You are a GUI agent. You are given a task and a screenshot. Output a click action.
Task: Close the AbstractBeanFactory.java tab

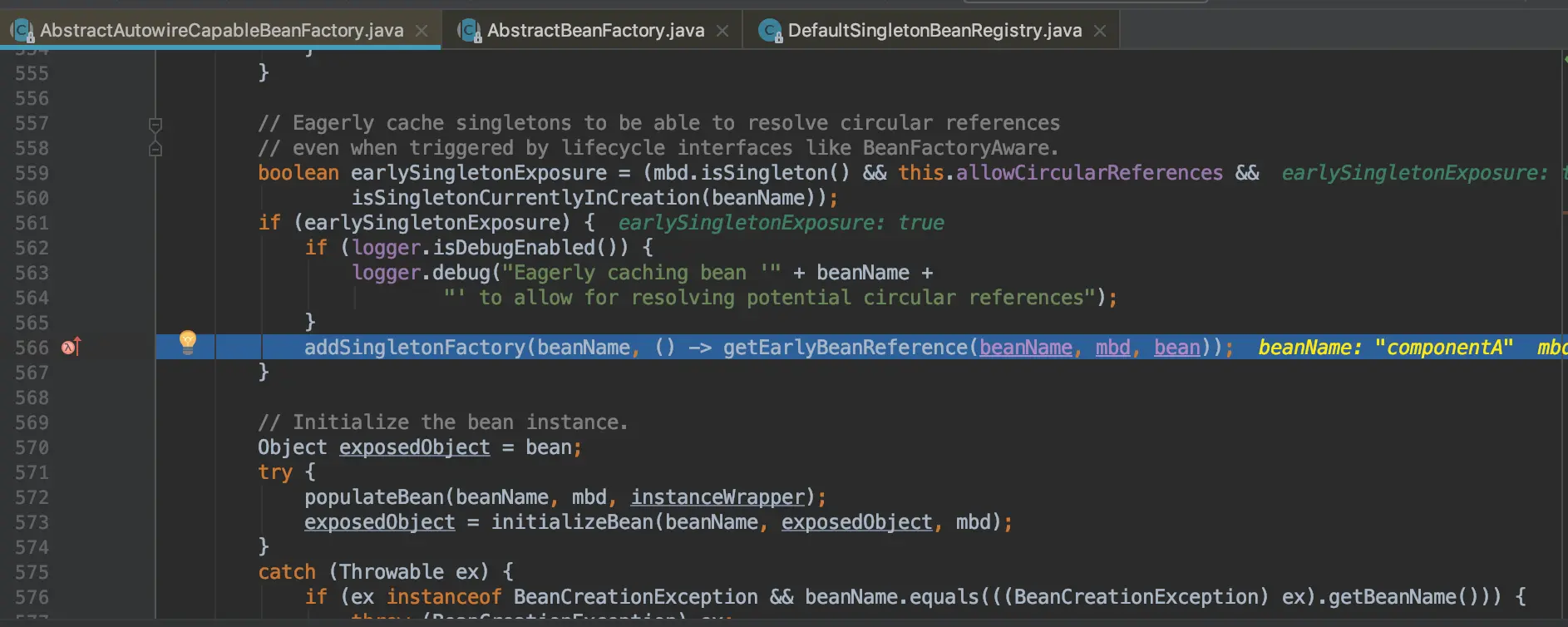coord(722,31)
